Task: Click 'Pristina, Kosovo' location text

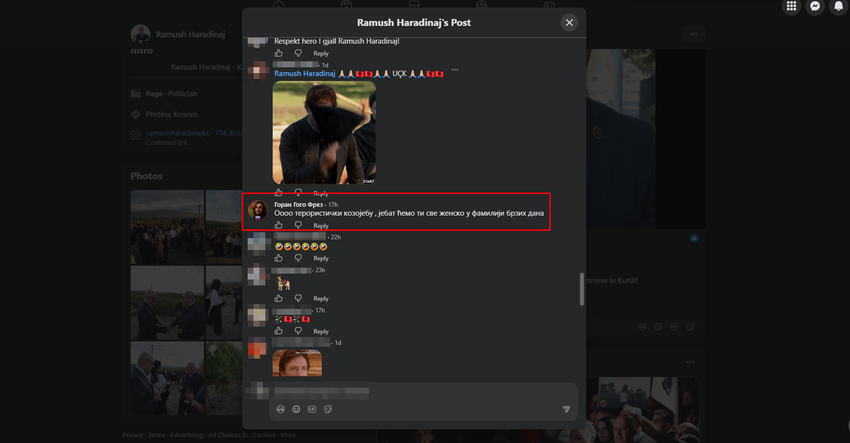Action: point(171,114)
